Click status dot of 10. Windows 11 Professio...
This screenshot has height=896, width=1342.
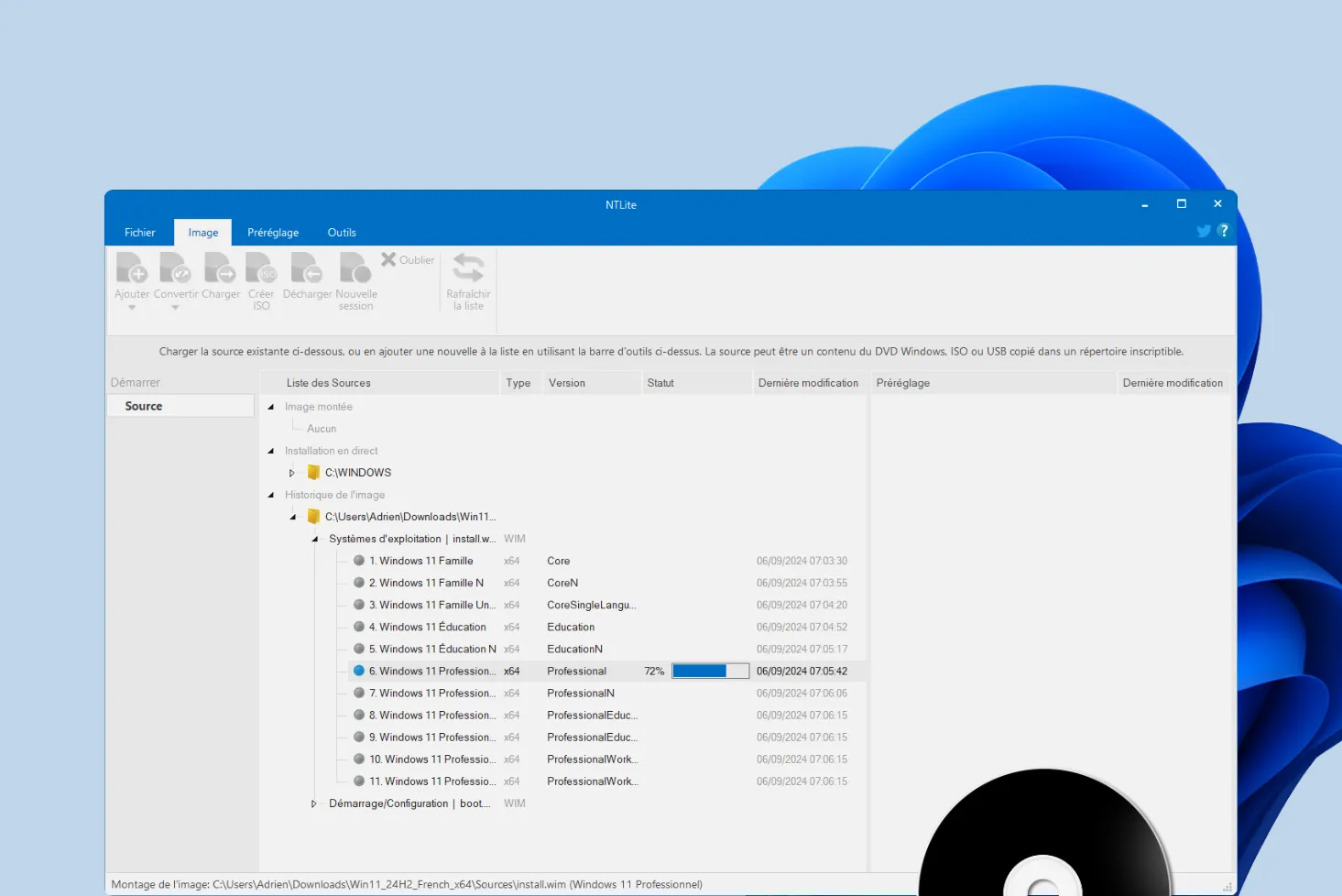(x=359, y=759)
